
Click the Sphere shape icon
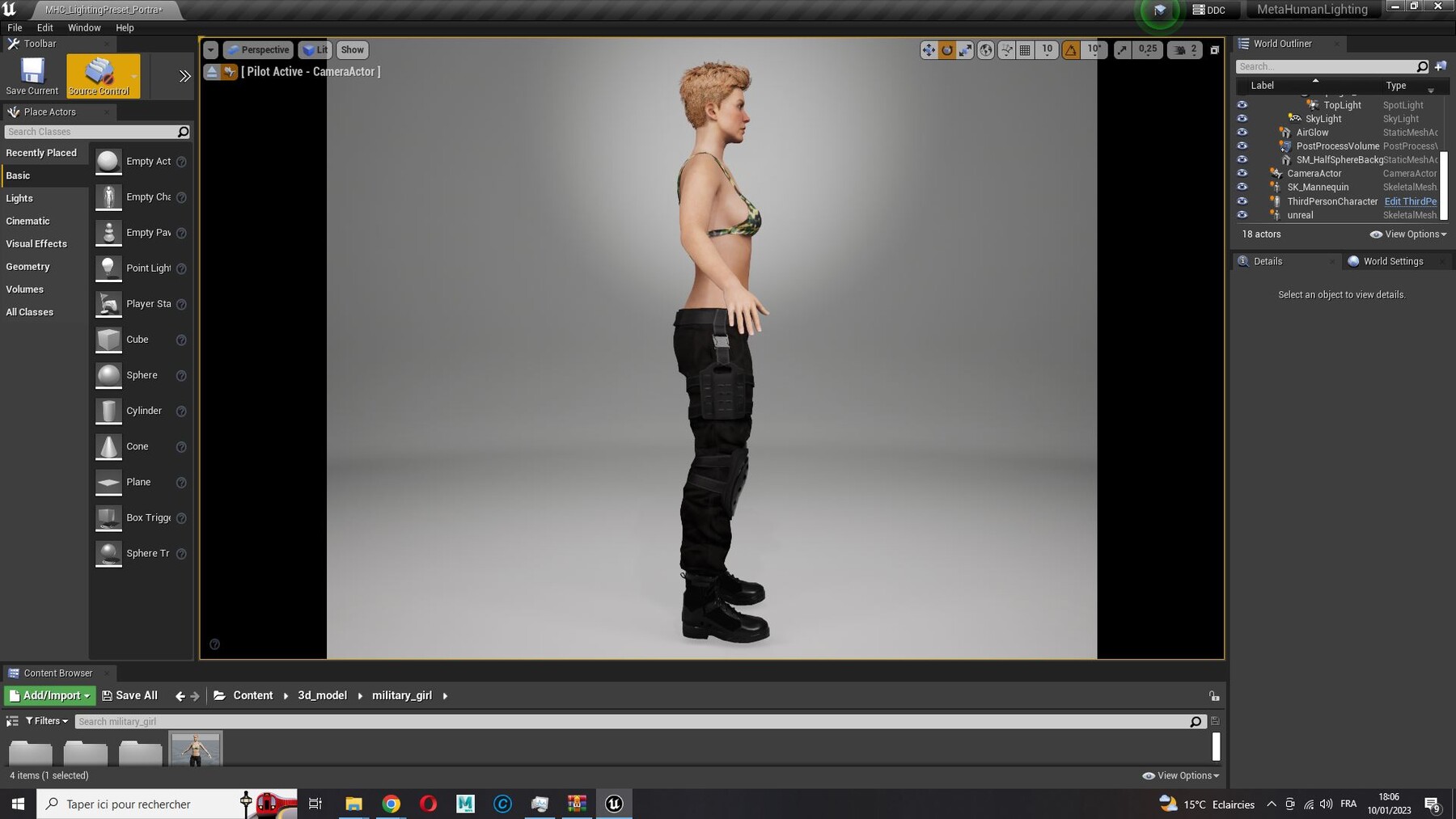[x=108, y=375]
